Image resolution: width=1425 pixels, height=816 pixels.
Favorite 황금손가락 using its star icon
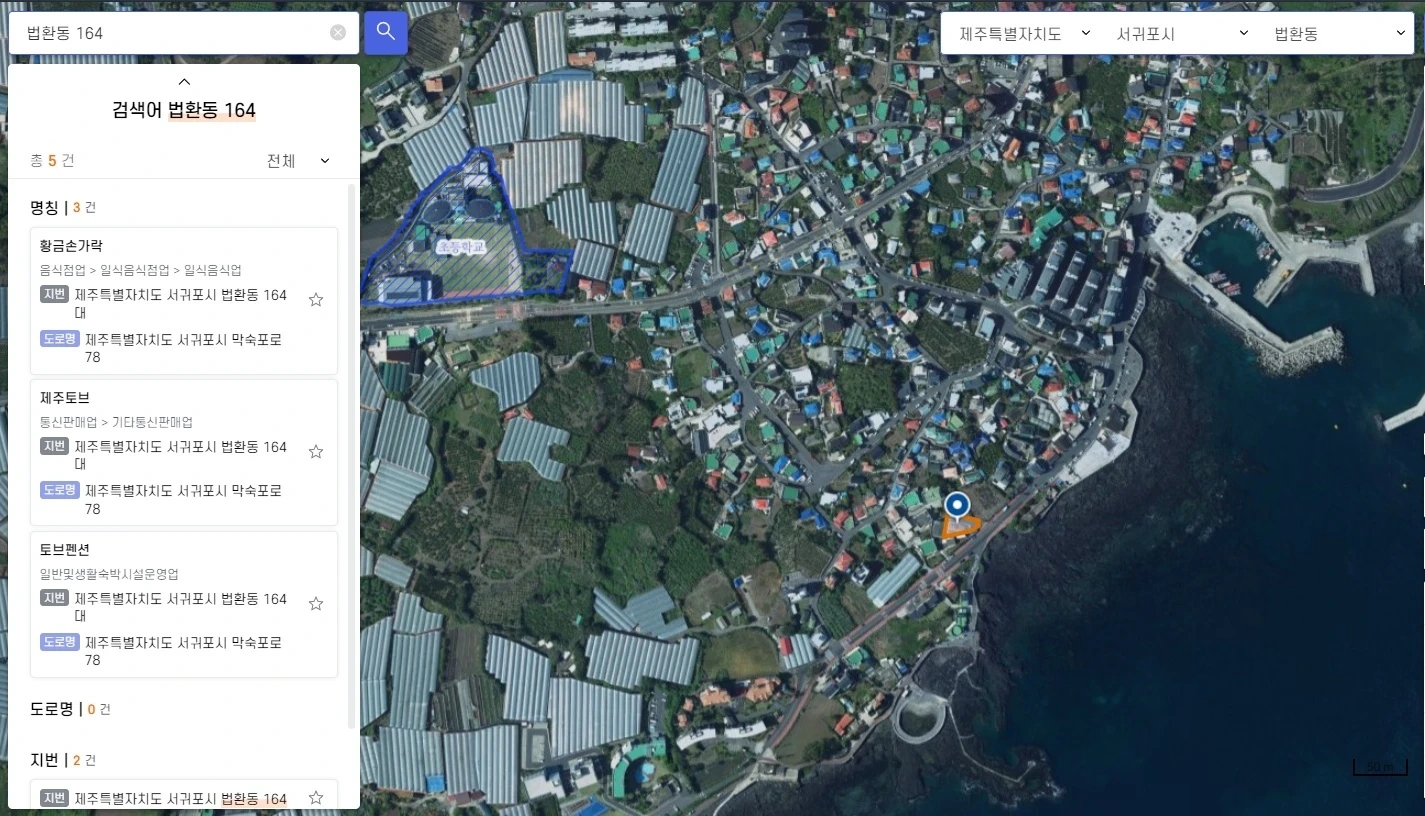click(x=316, y=300)
